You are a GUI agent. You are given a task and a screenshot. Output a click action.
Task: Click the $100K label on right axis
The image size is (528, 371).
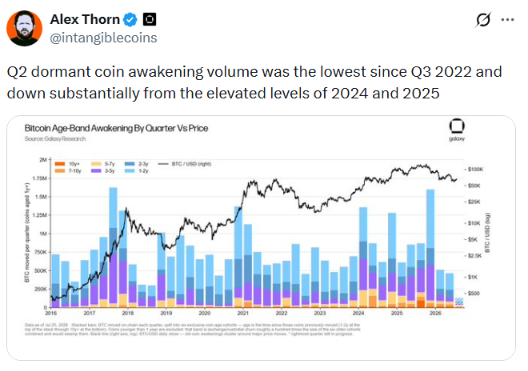pos(475,169)
